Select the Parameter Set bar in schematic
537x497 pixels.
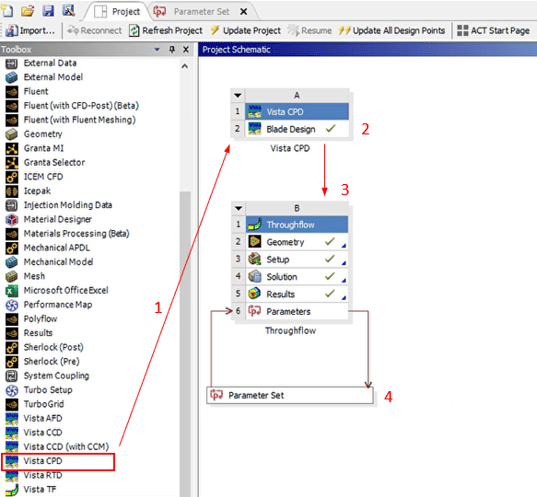coord(290,396)
